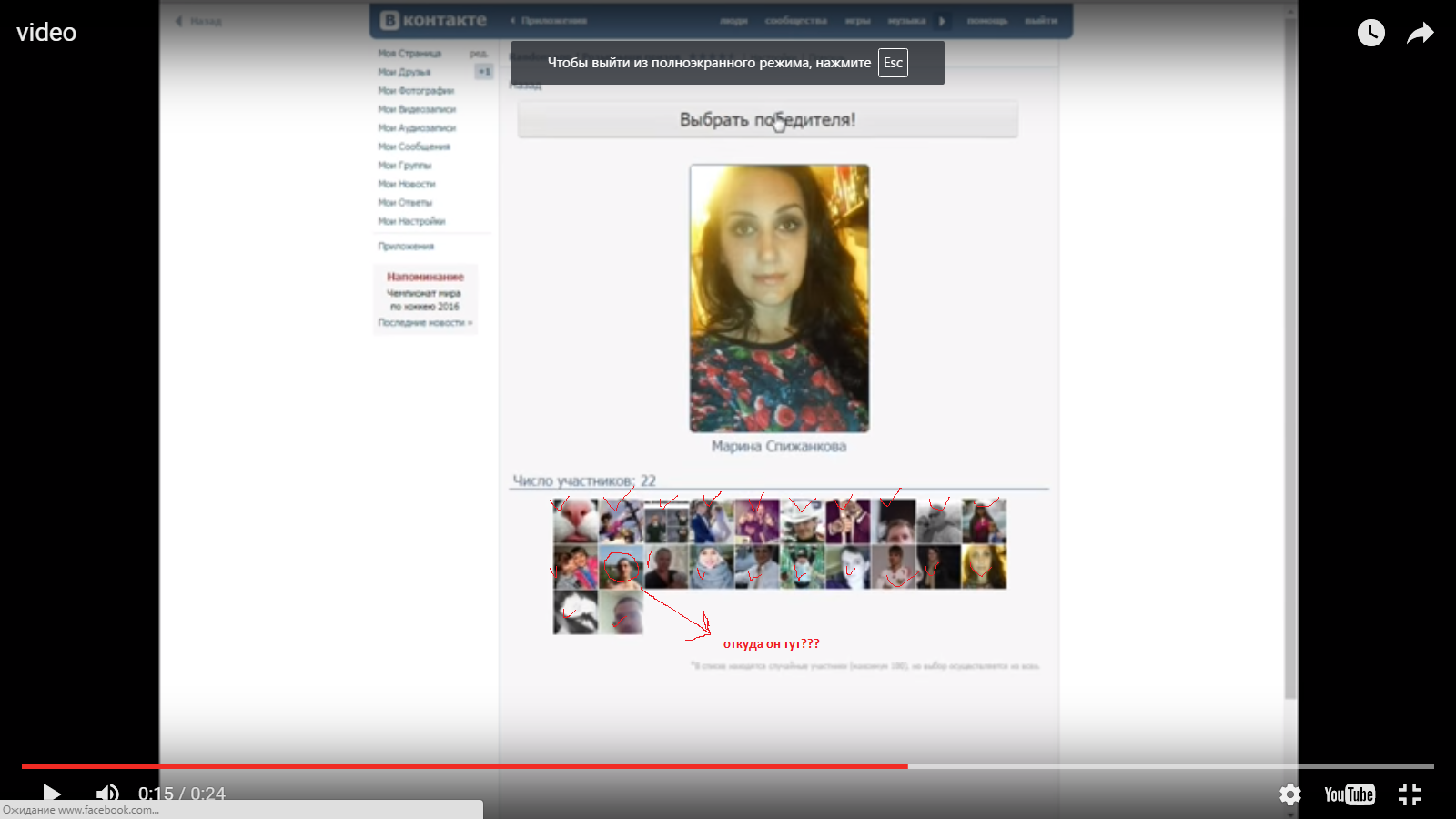Click the first participant thumbnail with the cat

[x=575, y=521]
